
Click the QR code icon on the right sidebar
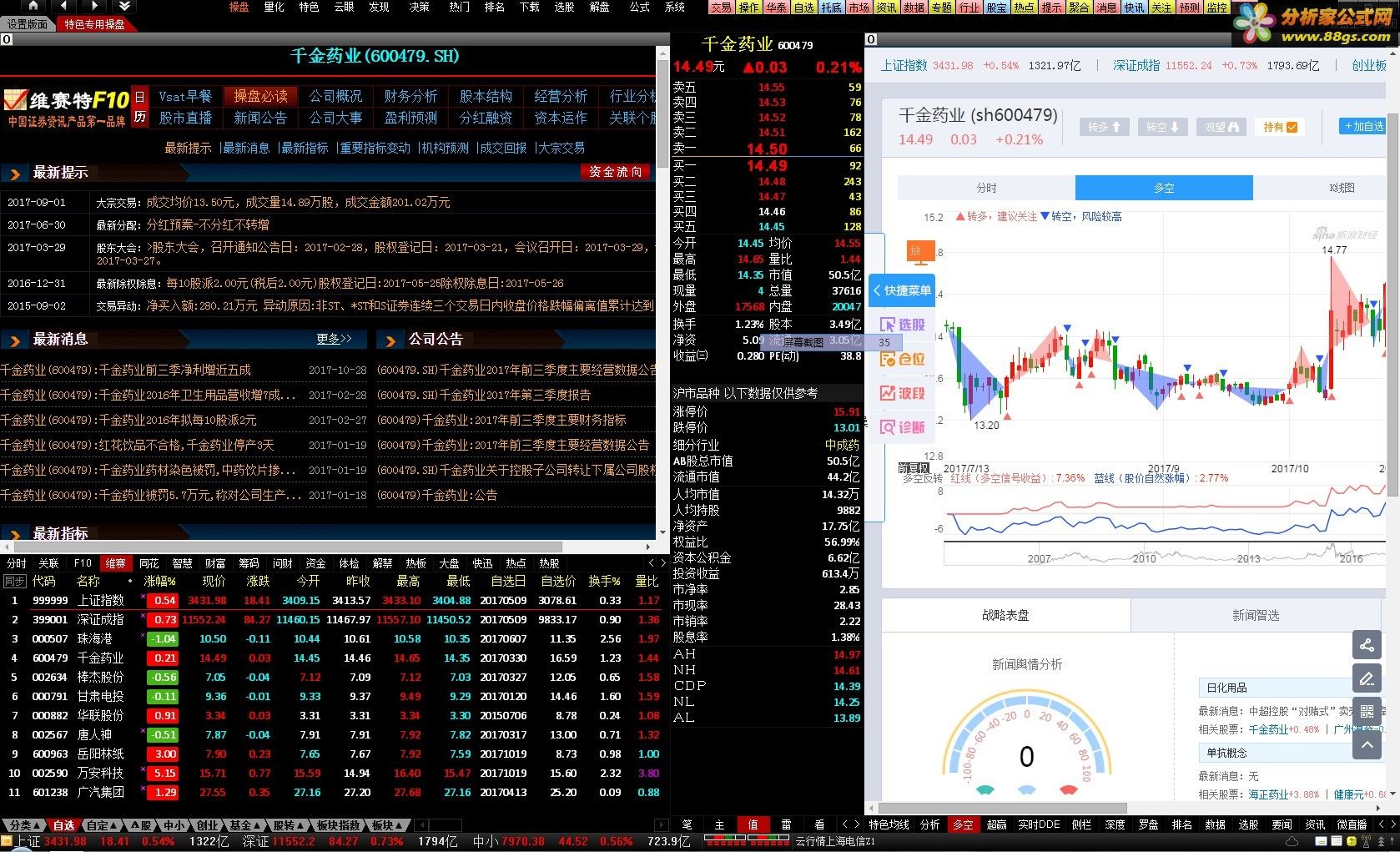(x=1367, y=712)
